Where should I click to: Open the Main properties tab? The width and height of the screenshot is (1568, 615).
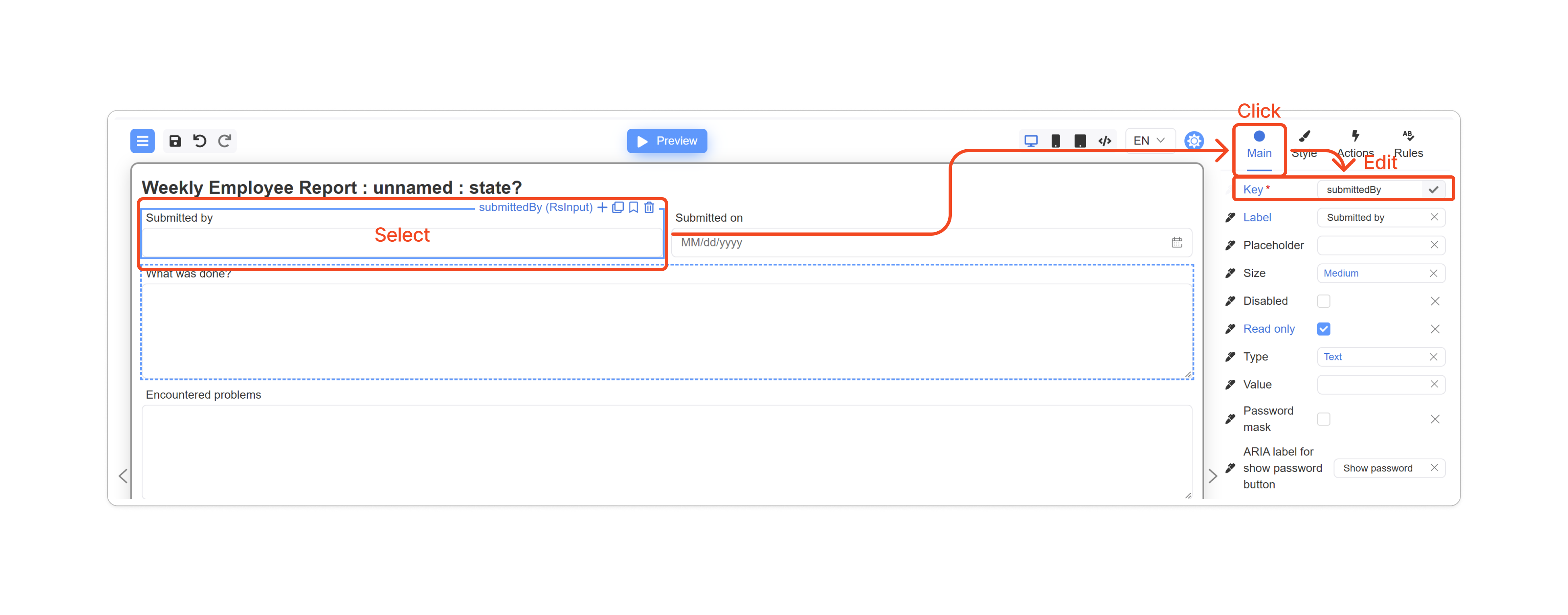tap(1259, 144)
